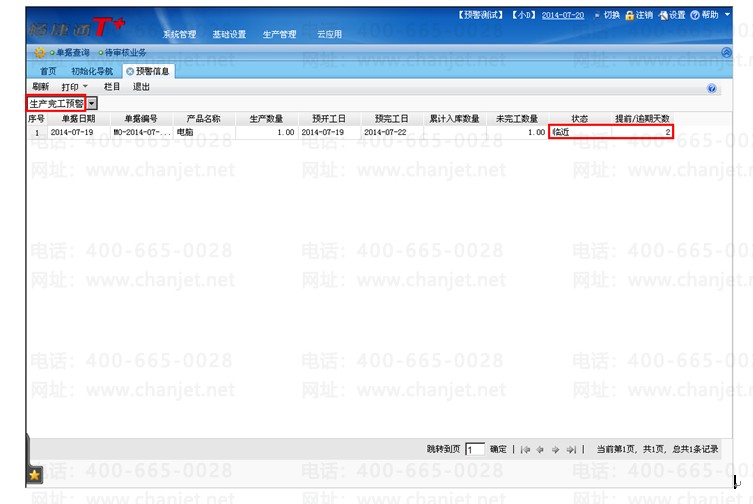The image size is (753, 504).
Task: Open 云应用 menu
Action: [329, 35]
